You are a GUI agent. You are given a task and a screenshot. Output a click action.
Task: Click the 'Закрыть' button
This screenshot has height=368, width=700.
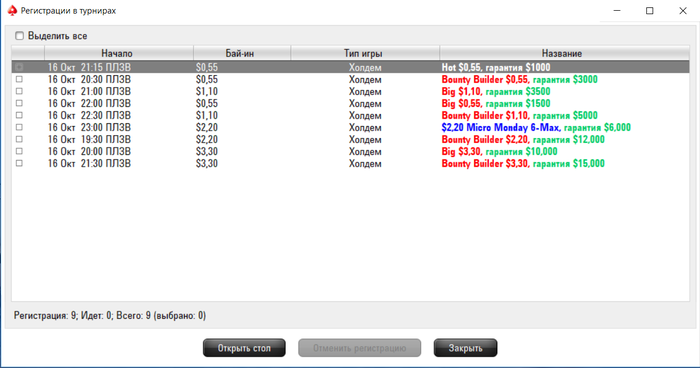pyautogui.click(x=465, y=348)
